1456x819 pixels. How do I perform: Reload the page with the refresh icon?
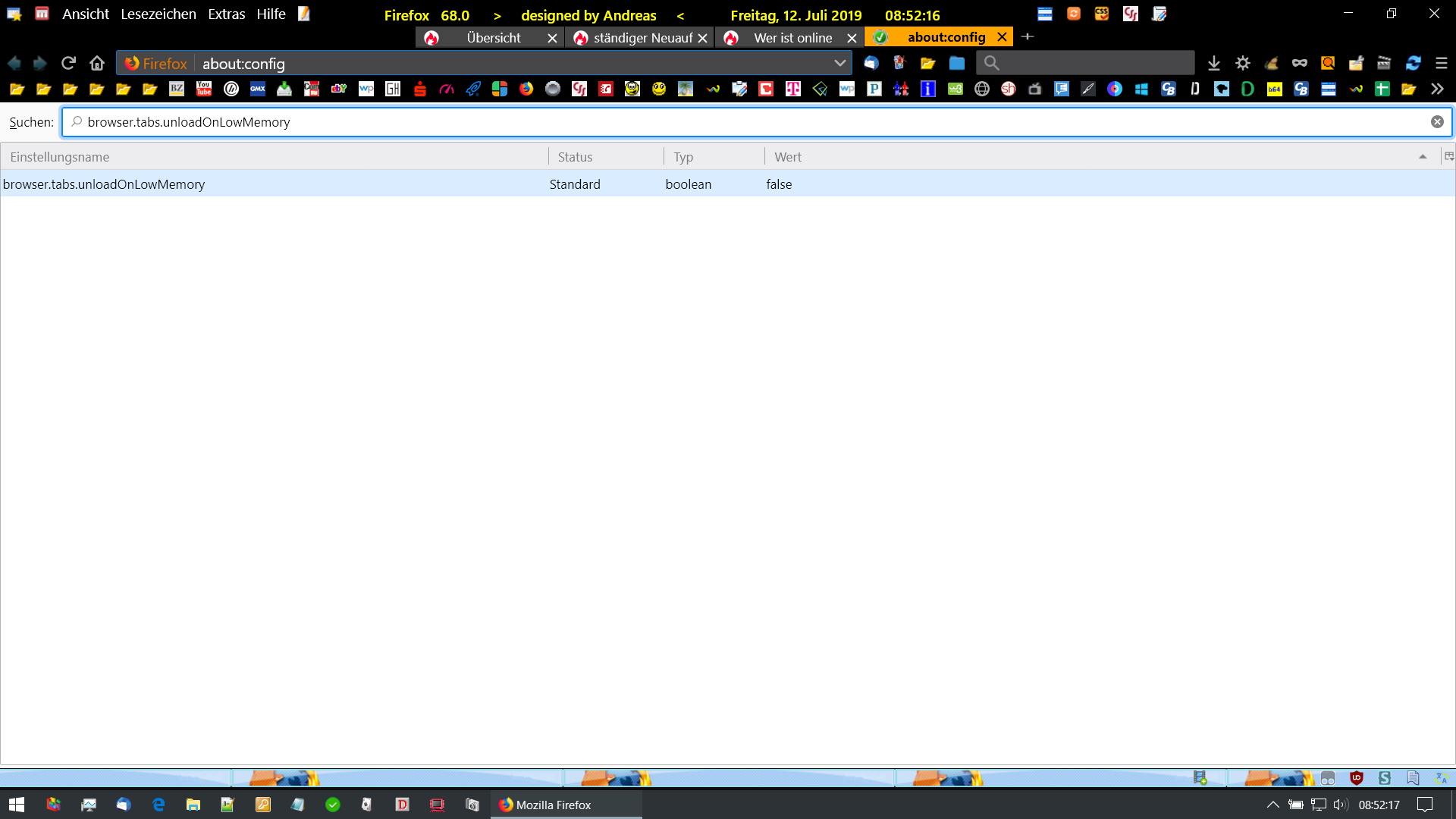coord(68,64)
